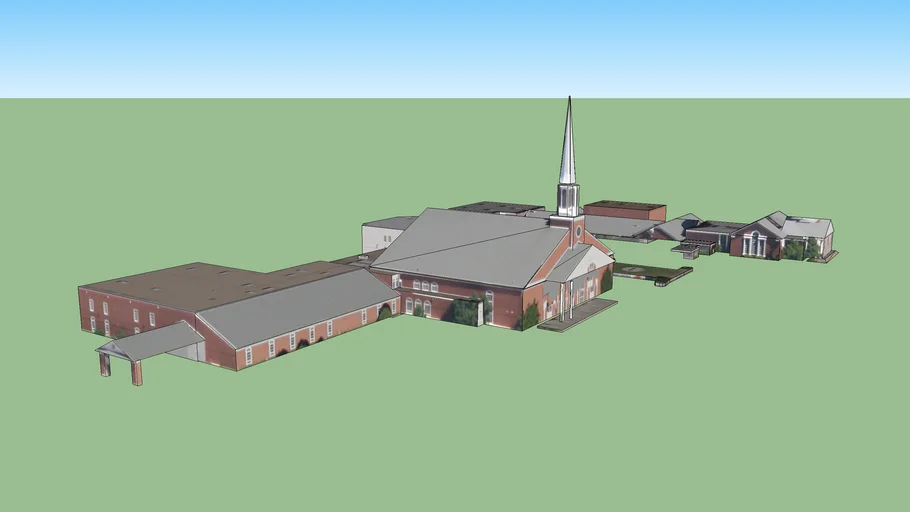Select the white belfry base of the steeple

tap(568, 199)
